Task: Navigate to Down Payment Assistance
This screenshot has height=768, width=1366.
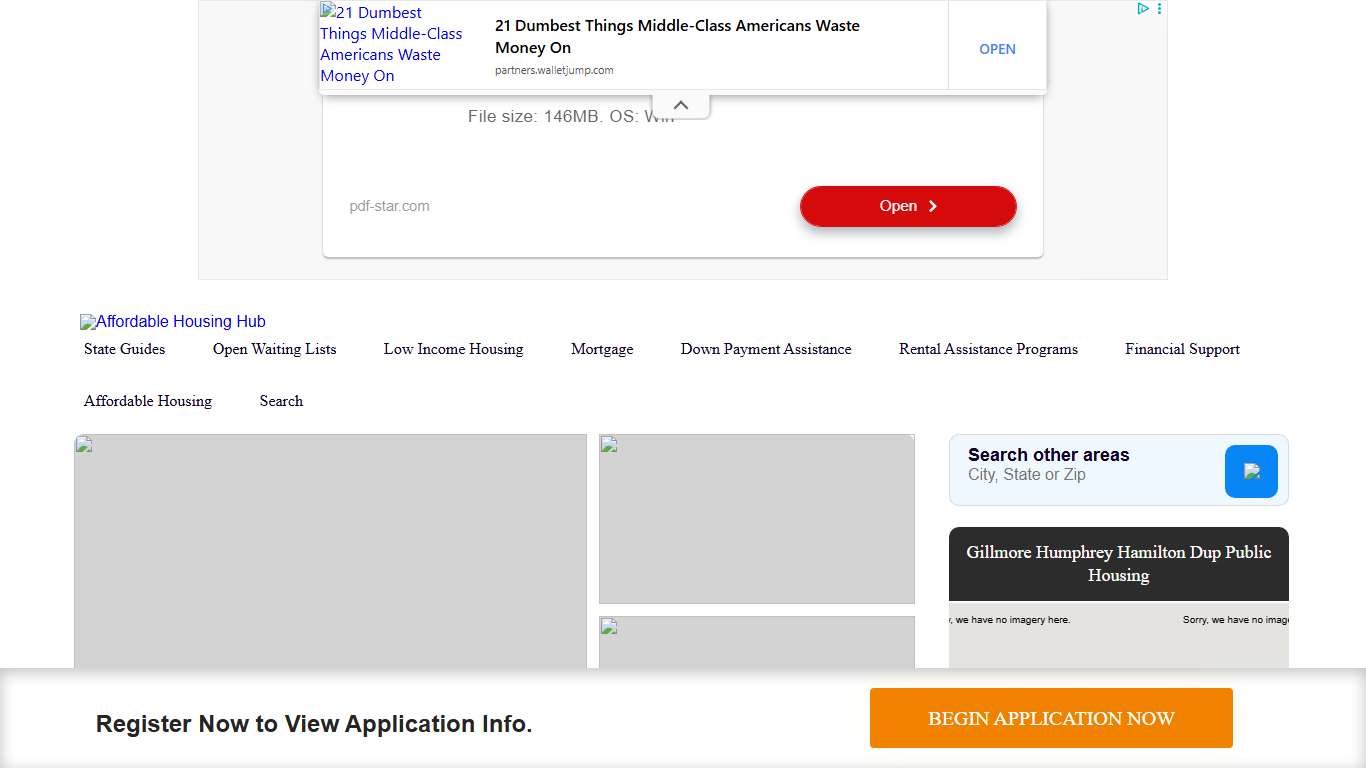Action: (x=766, y=349)
